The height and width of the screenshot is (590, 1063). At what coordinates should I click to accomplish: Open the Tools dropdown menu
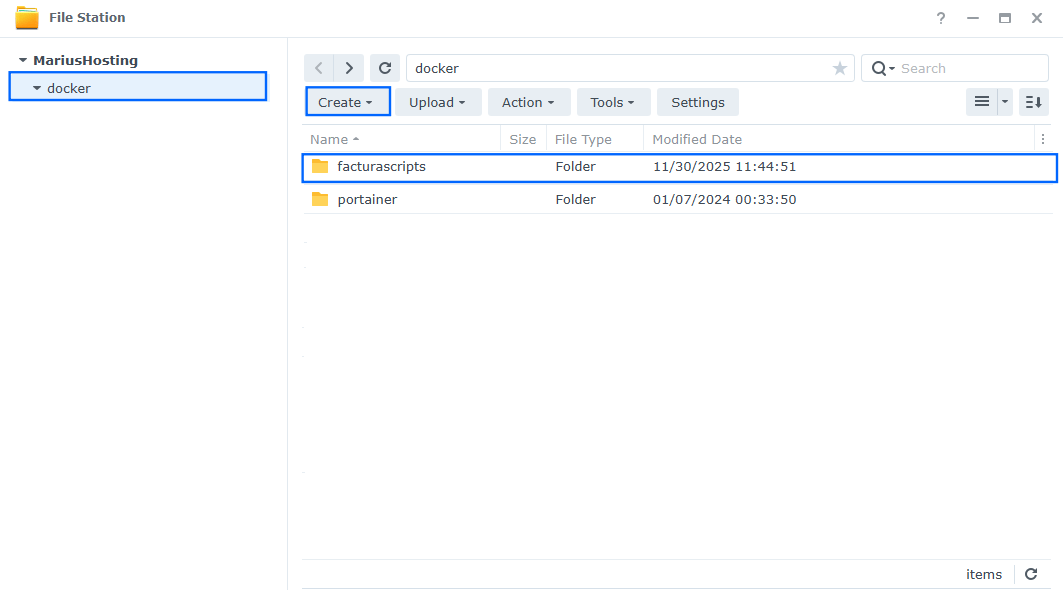pyautogui.click(x=613, y=102)
